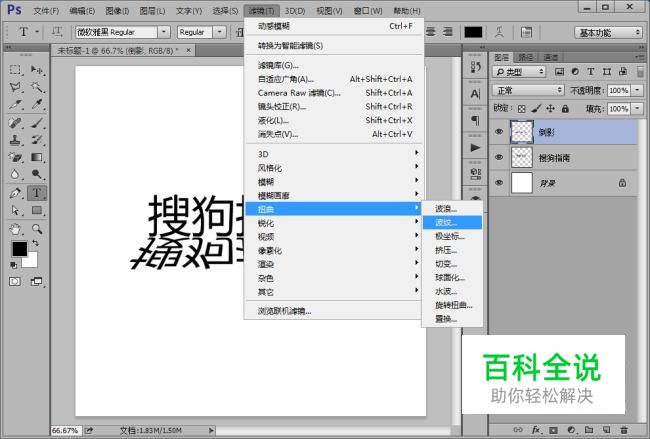Viewport: 650px width, 439px height.
Task: Choose 极坐标... in the 扭曲 submenu
Action: pyautogui.click(x=452, y=236)
